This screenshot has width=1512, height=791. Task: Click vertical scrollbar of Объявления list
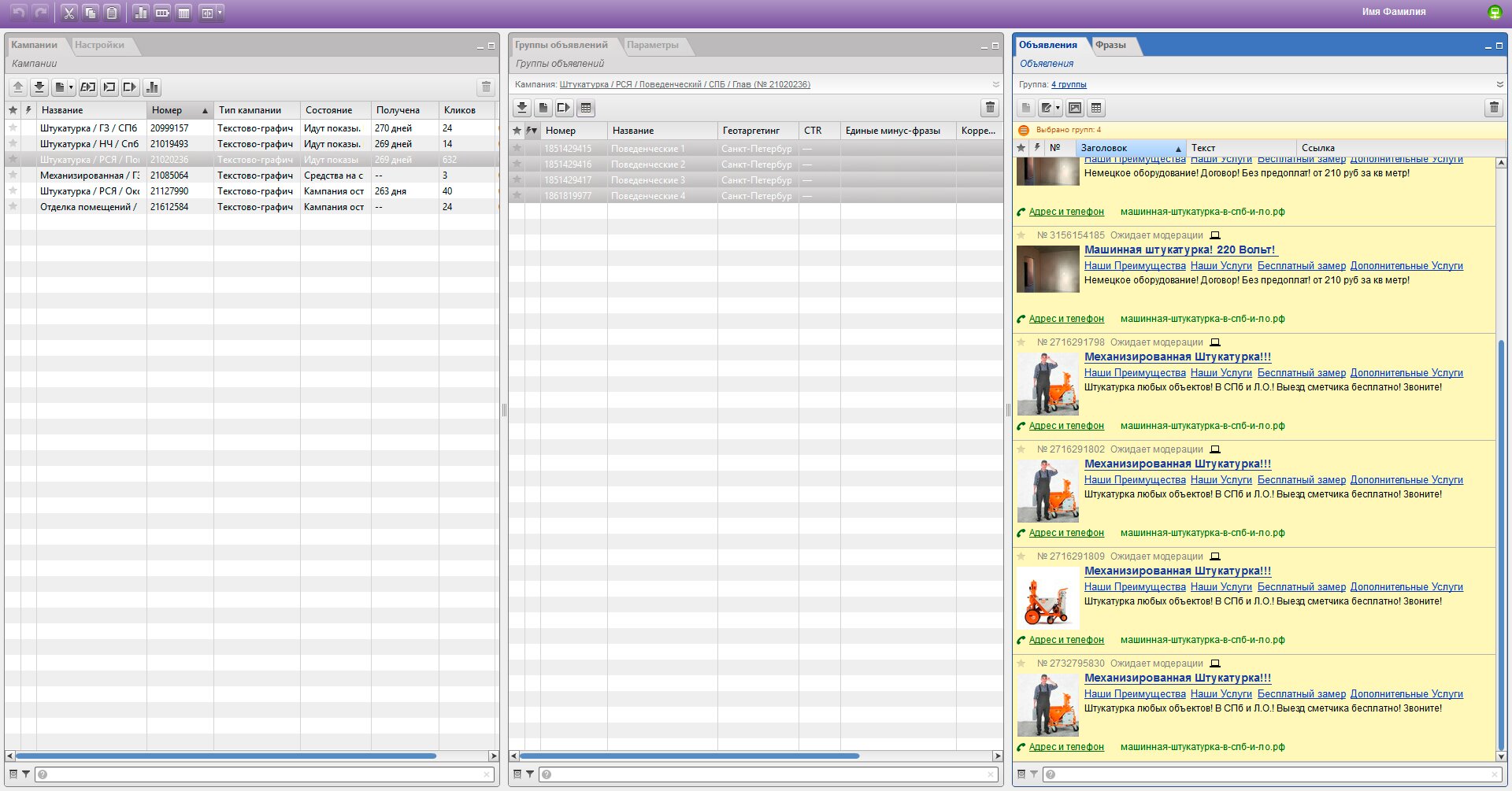(x=1501, y=544)
